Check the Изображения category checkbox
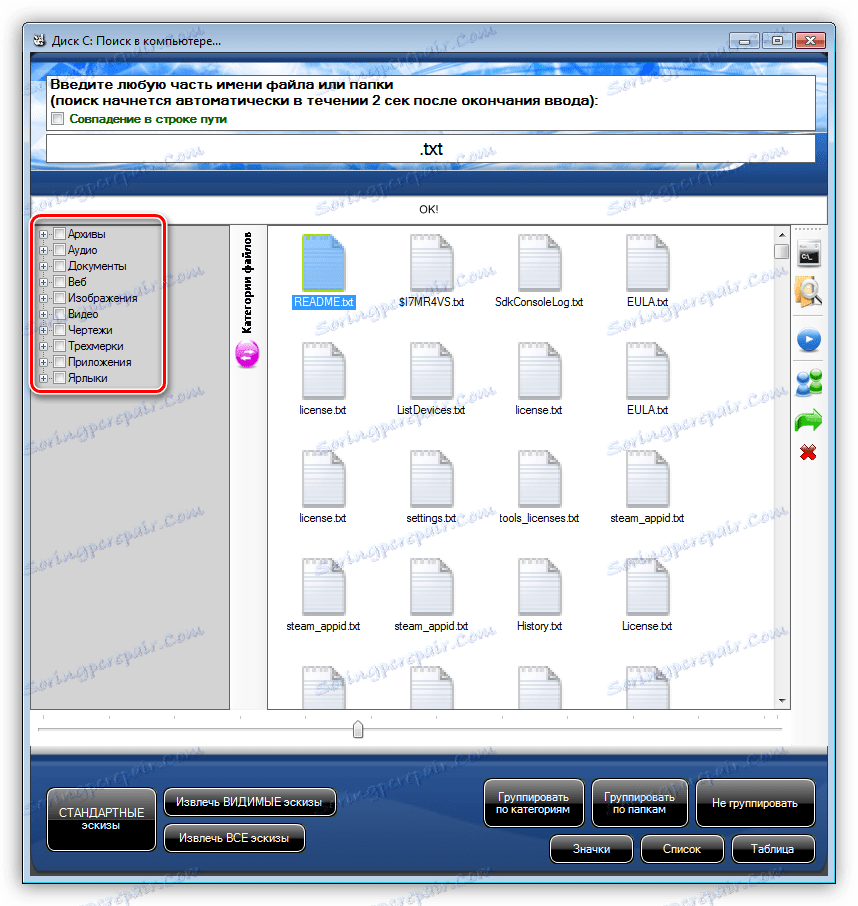 click(x=60, y=298)
